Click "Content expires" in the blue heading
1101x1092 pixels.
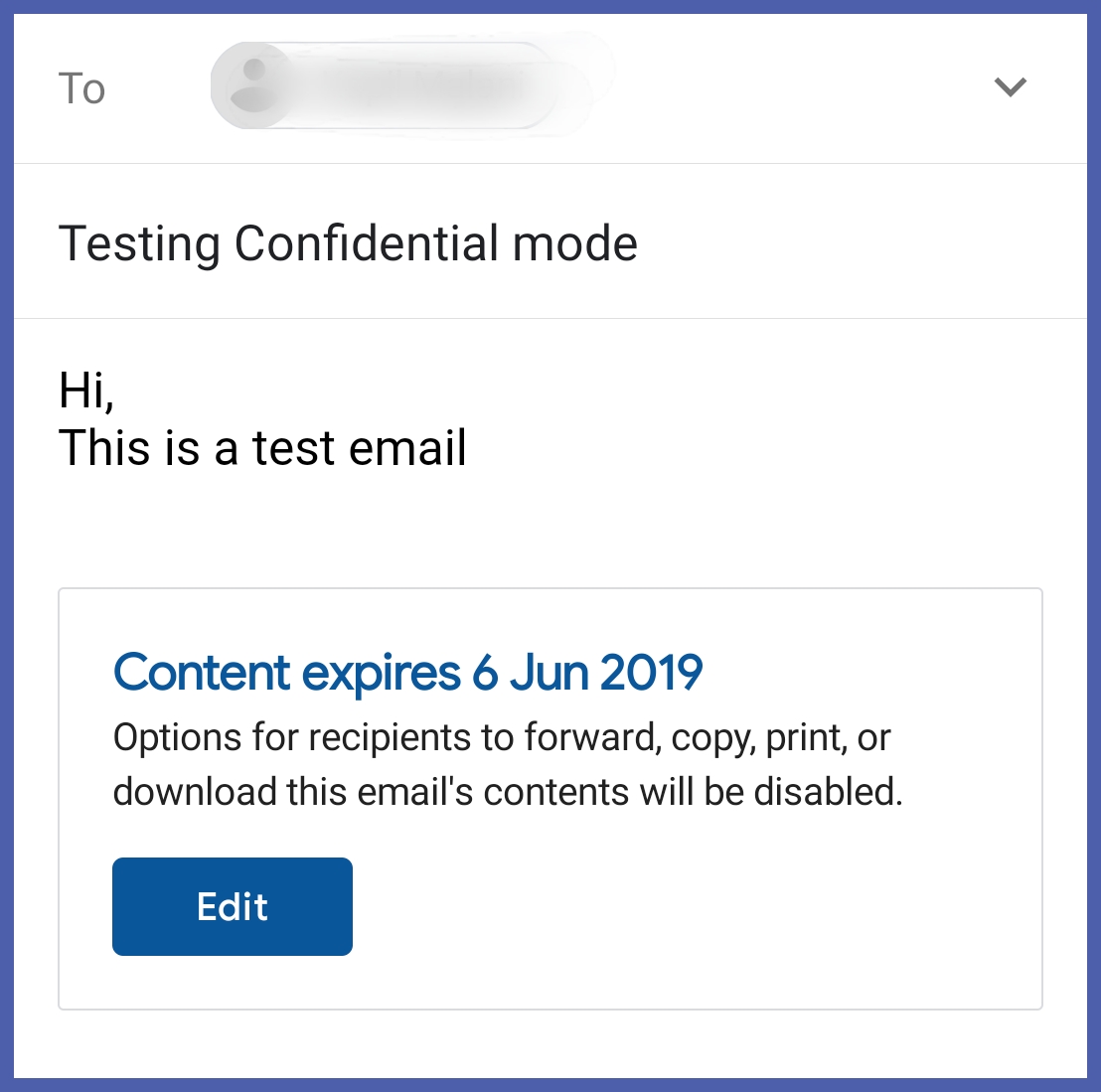286,673
